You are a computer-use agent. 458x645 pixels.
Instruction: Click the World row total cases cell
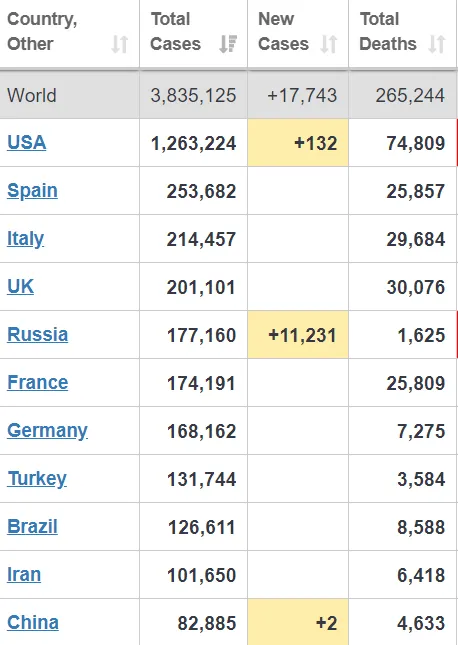[193, 95]
